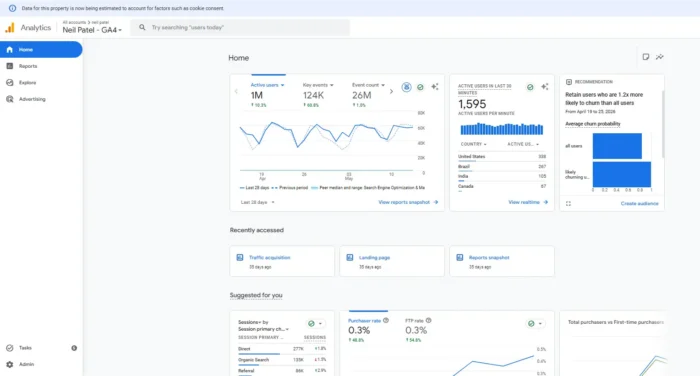
Task: Click the search magnifier icon
Action: pos(142,27)
